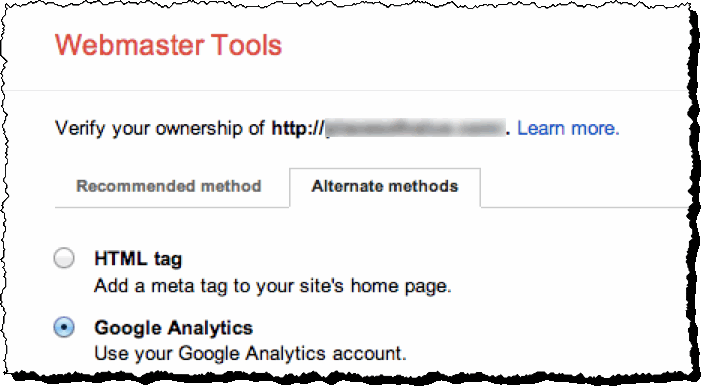Click the bold http:// prefix
This screenshot has width=708, height=392.
coord(298,128)
